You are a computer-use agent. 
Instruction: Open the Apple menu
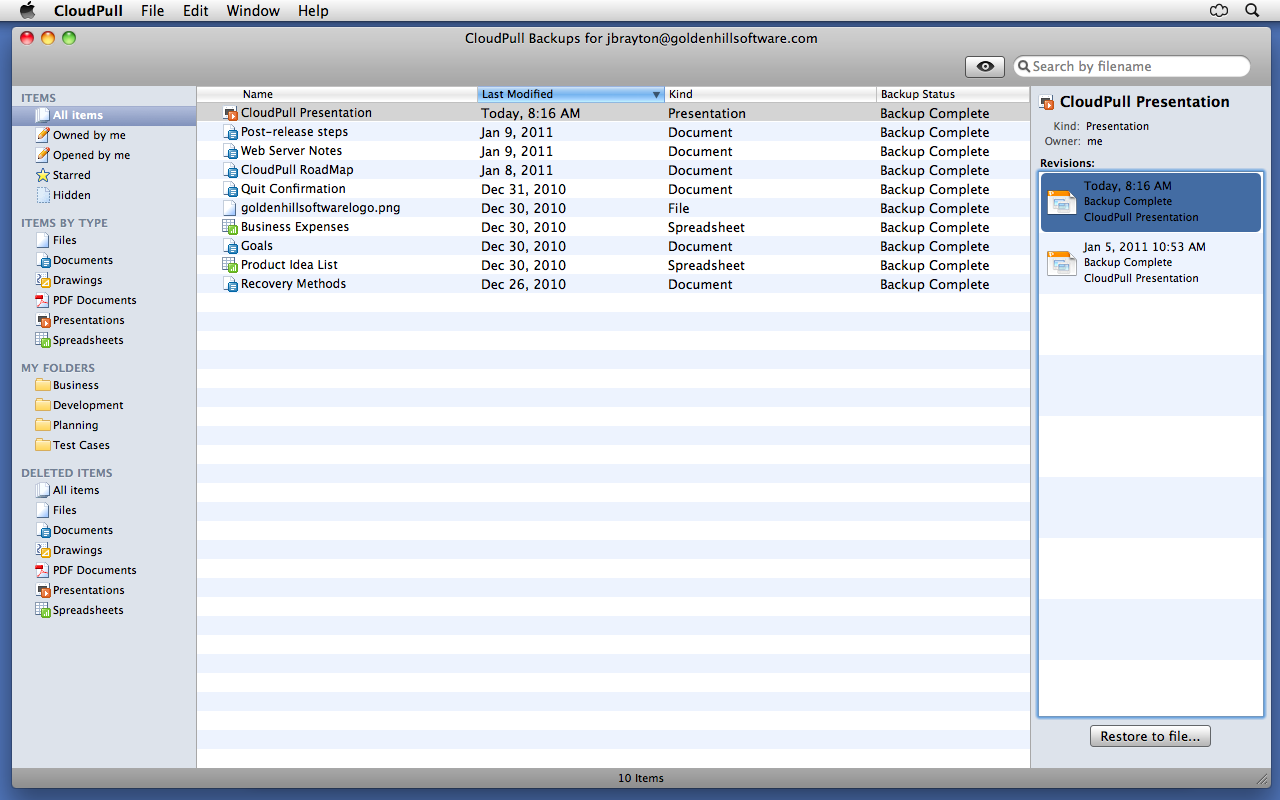(27, 11)
